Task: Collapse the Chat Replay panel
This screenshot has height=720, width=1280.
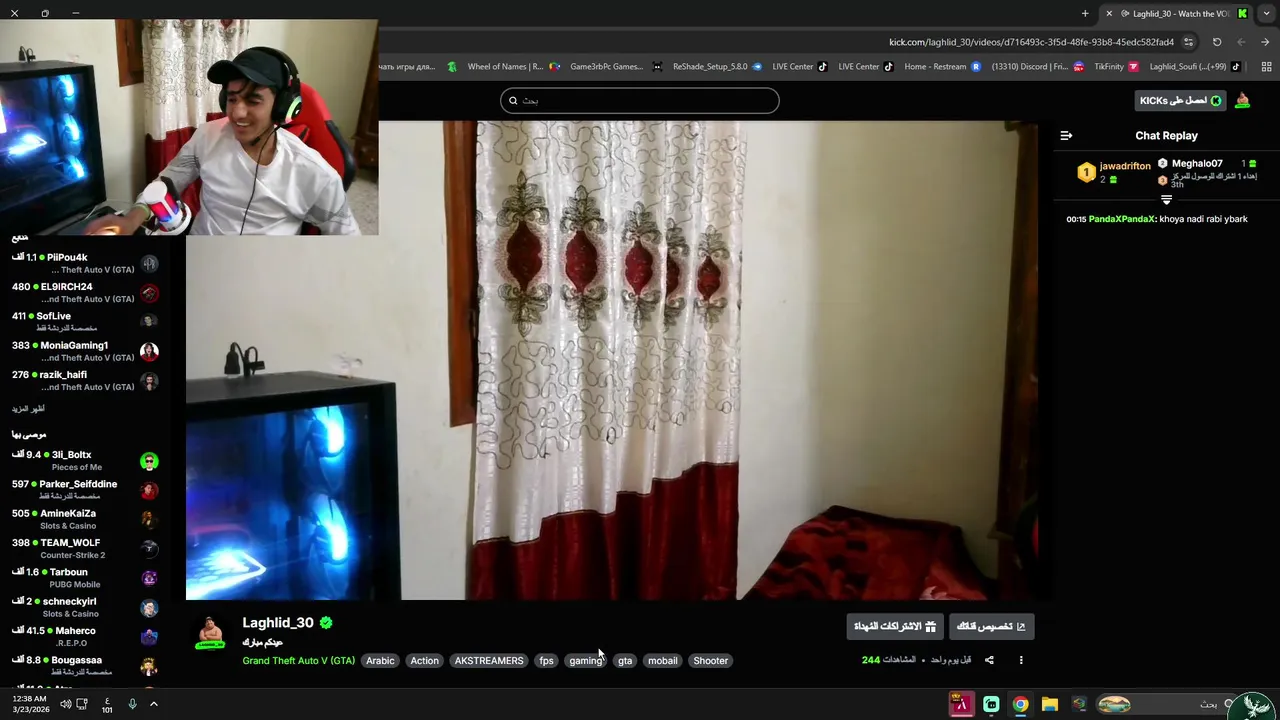Action: [1066, 135]
